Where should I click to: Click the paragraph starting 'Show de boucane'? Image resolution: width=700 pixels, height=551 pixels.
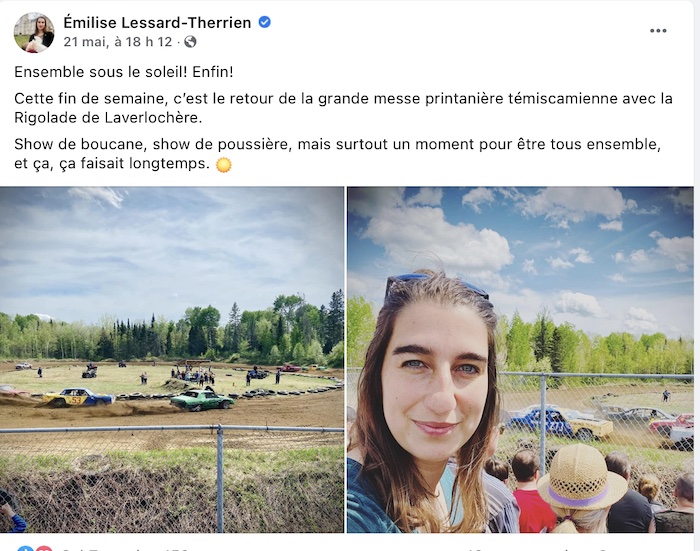click(x=338, y=154)
